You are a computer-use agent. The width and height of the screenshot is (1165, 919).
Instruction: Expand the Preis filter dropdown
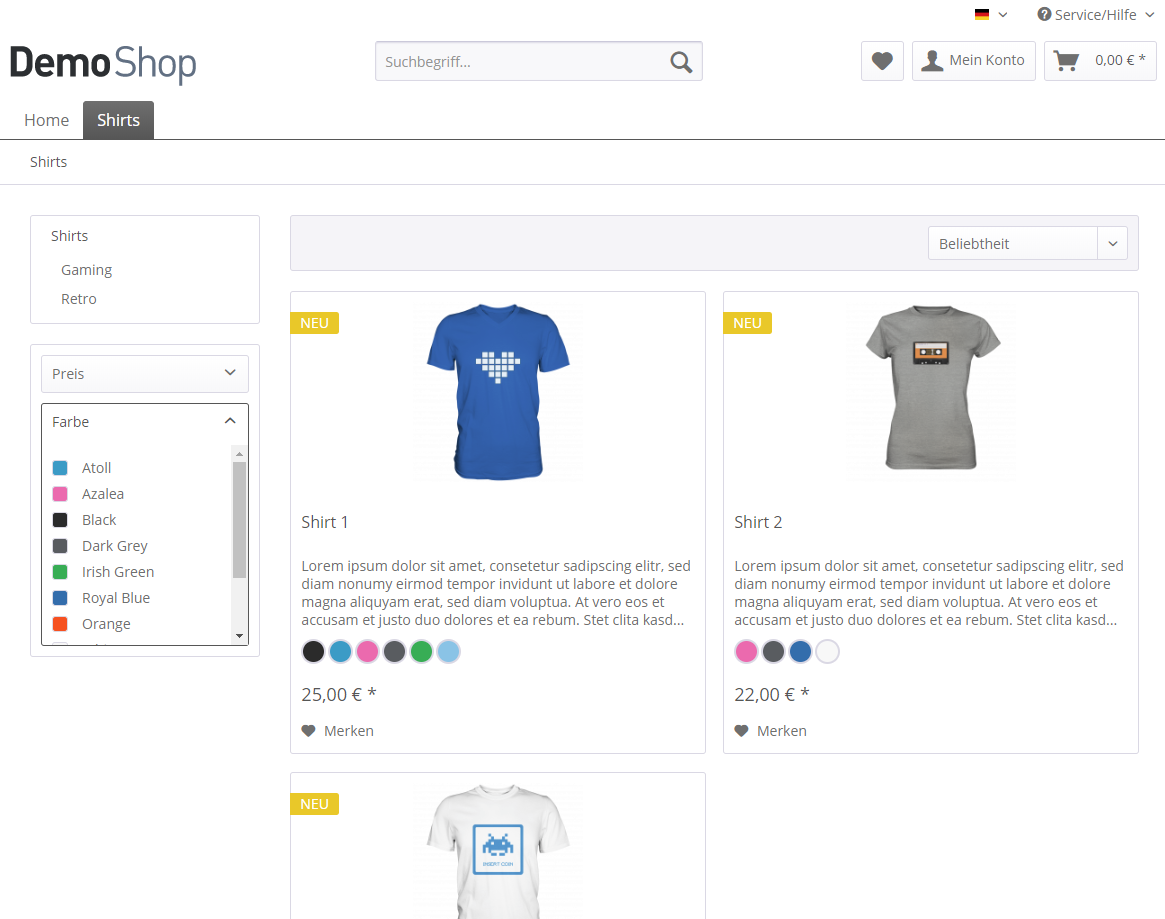click(145, 374)
